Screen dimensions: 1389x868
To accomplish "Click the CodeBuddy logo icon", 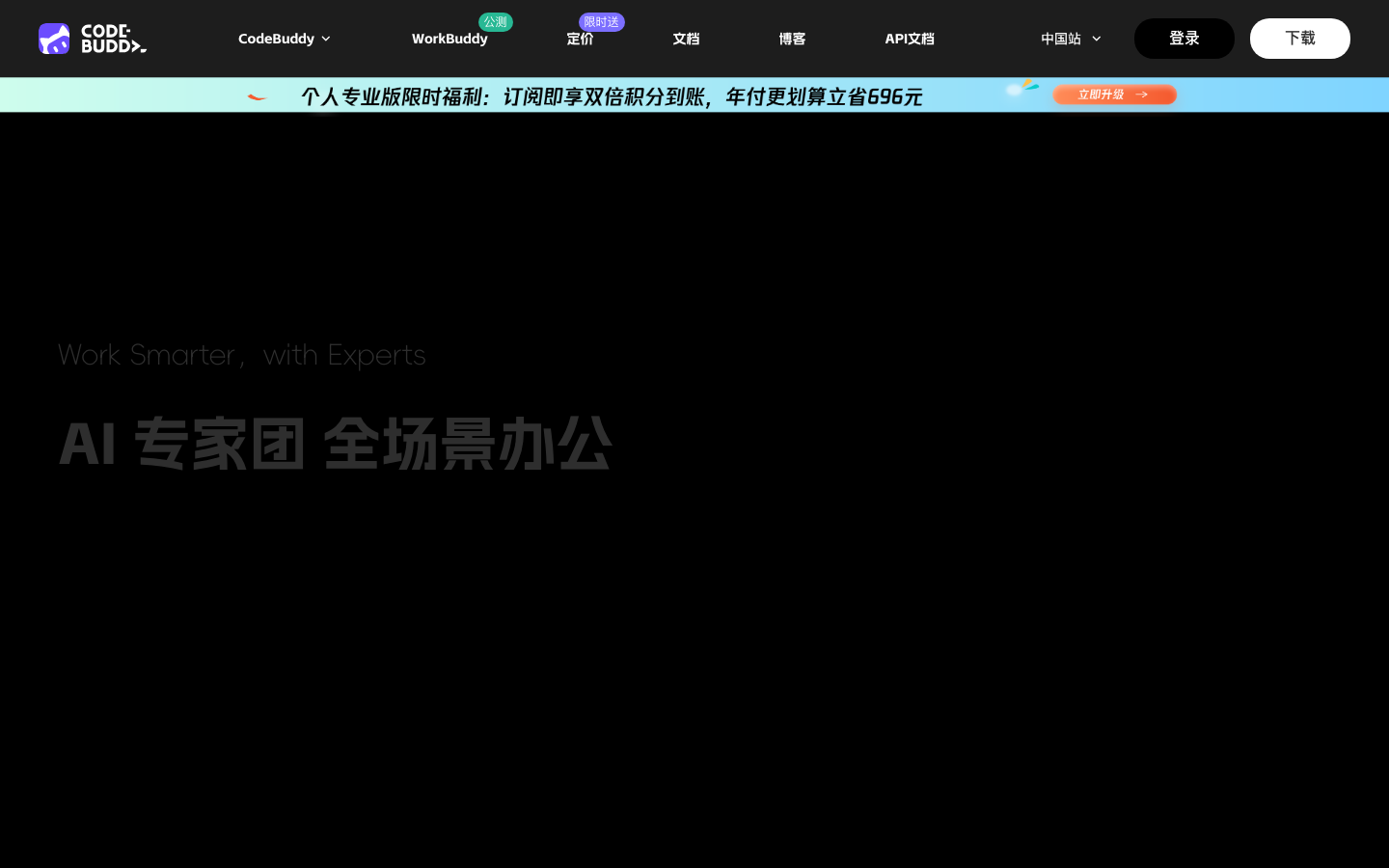I will click(x=54, y=39).
